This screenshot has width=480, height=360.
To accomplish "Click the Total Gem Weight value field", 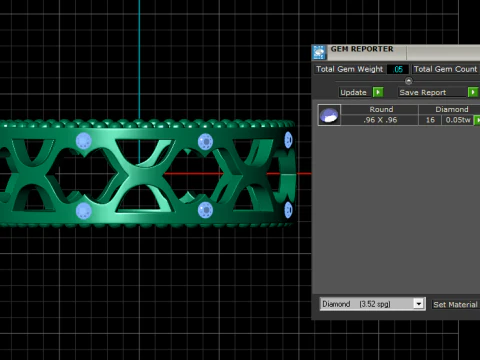I will 398,69.
